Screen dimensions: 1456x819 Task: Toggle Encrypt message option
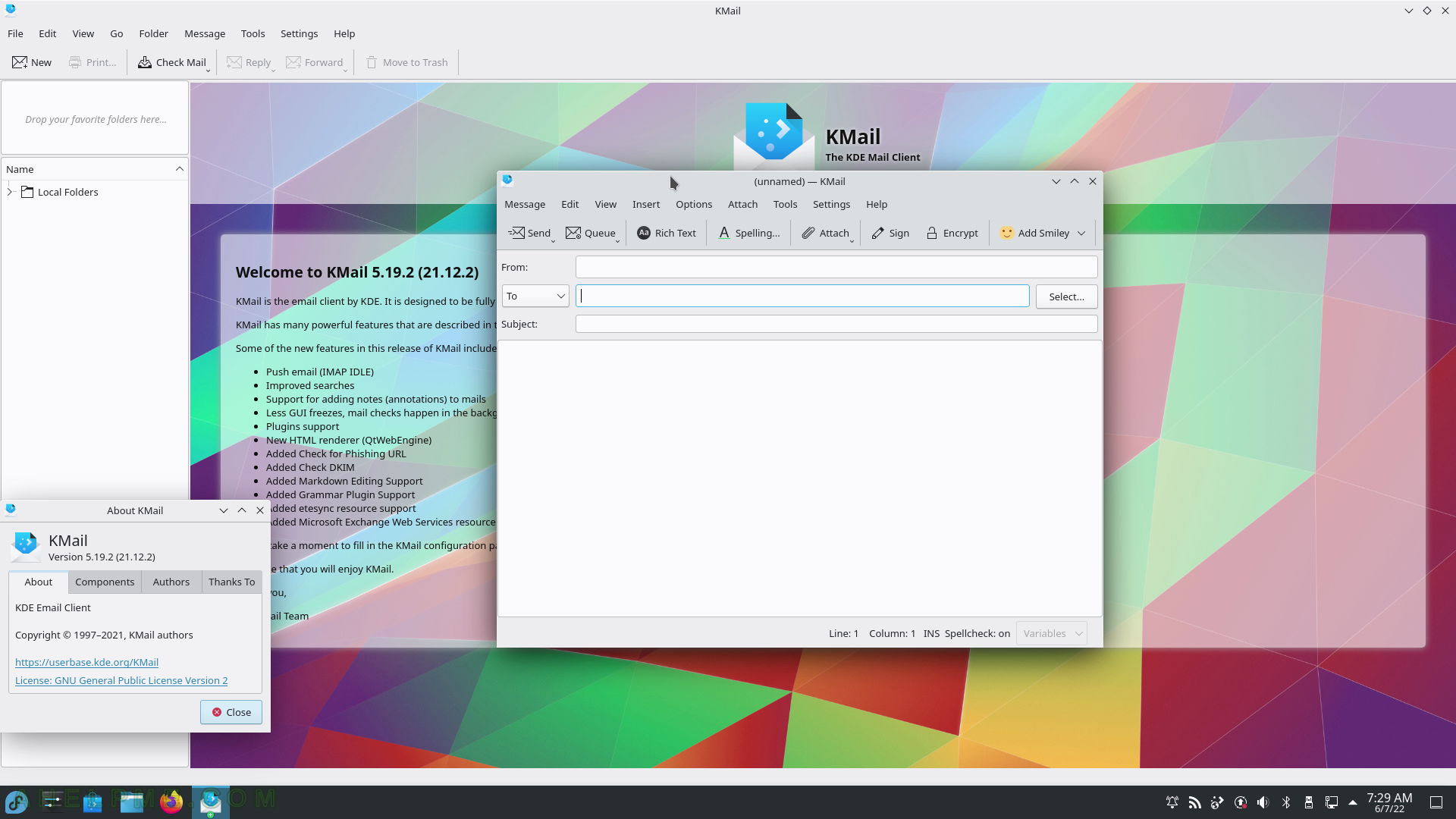click(x=952, y=233)
